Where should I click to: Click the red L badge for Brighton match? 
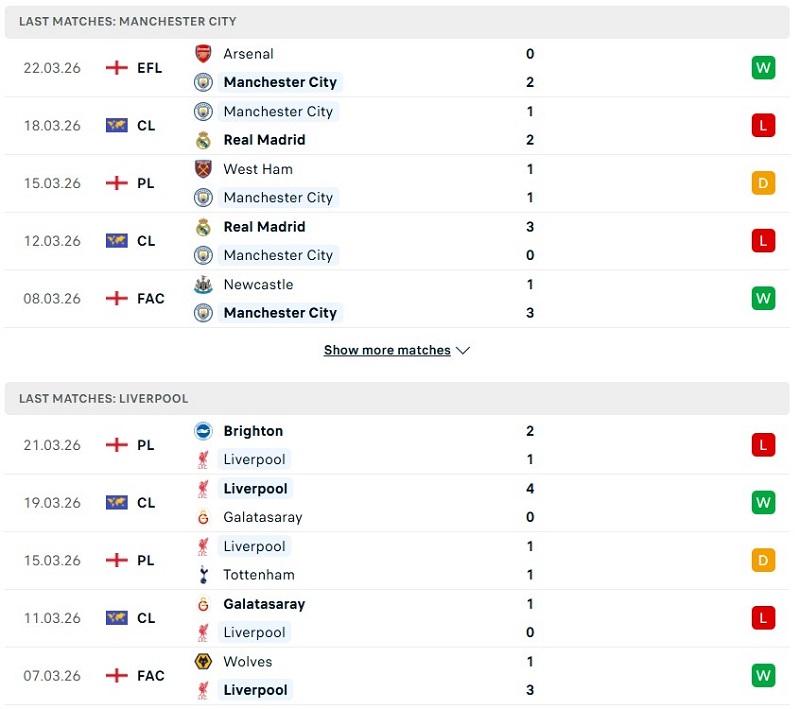(763, 445)
